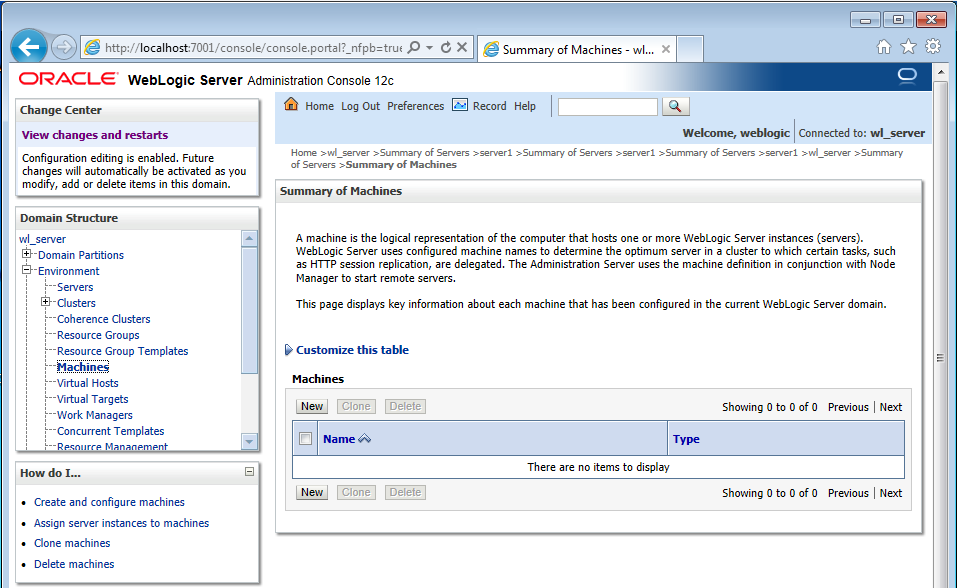Select the Summary of Machines tab
Screen dimensions: 957x588
click(577, 49)
